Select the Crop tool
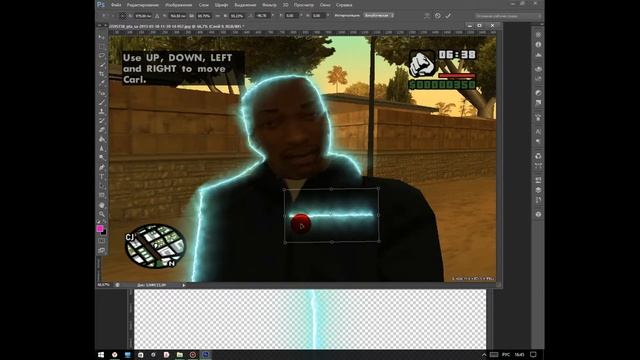The image size is (640, 360). point(102,74)
